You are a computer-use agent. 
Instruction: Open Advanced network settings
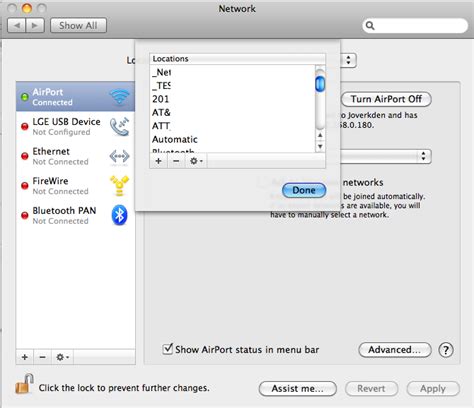pos(395,350)
